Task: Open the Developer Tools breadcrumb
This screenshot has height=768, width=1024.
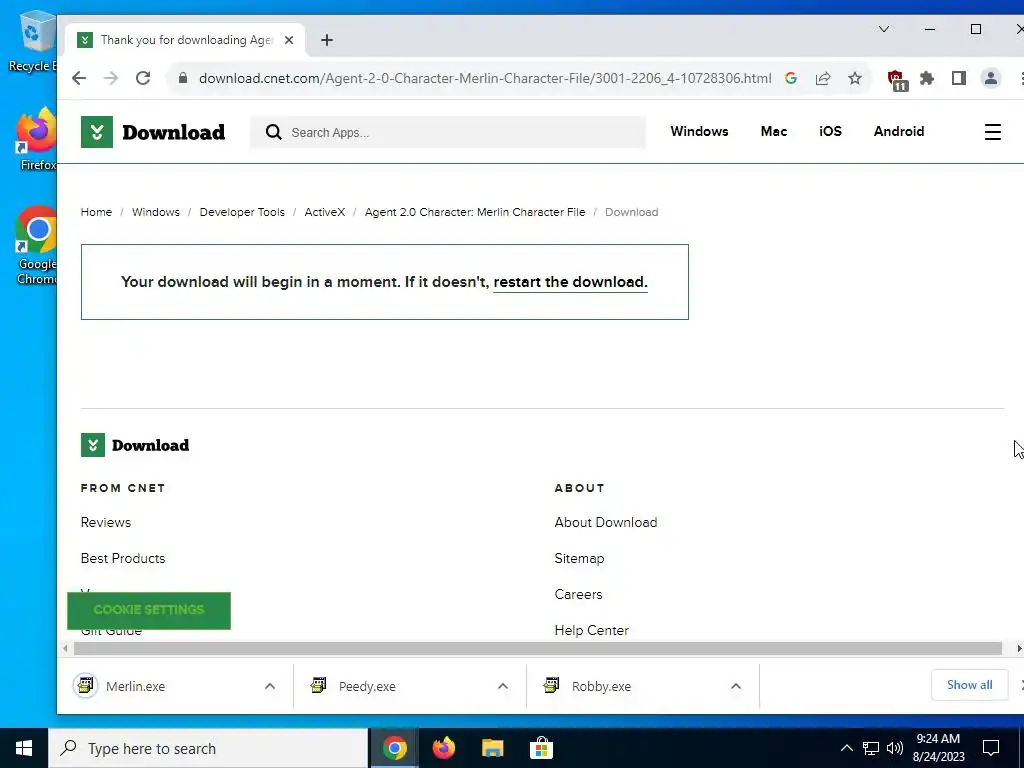Action: (242, 212)
